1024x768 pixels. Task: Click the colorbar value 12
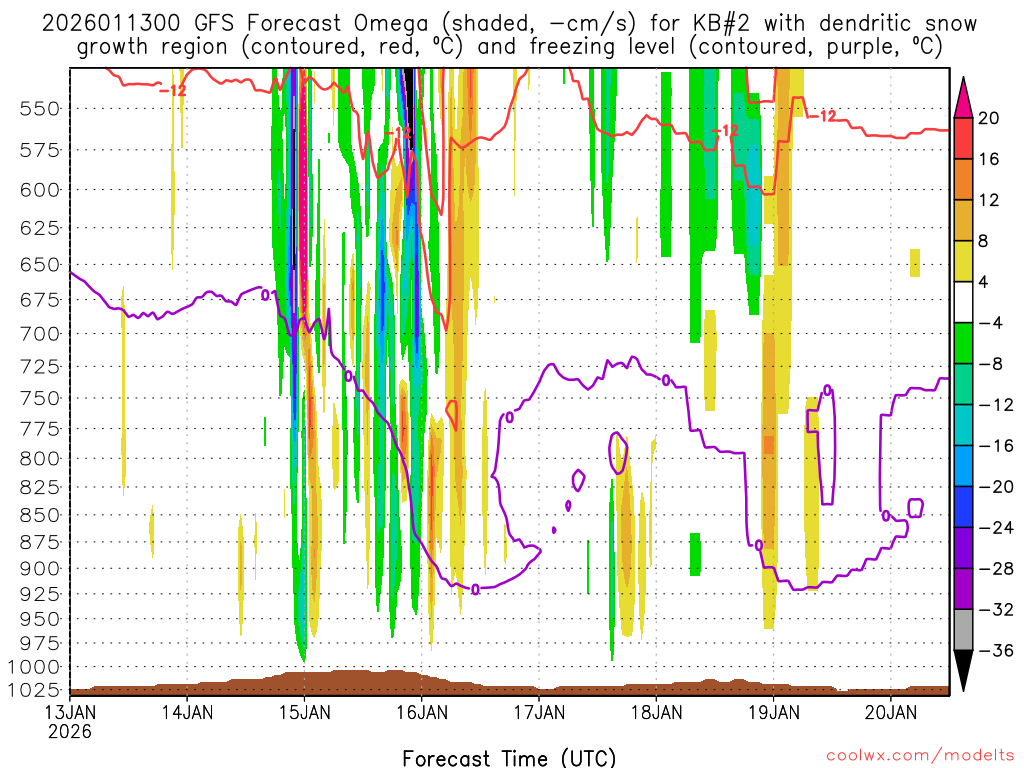(x=988, y=200)
